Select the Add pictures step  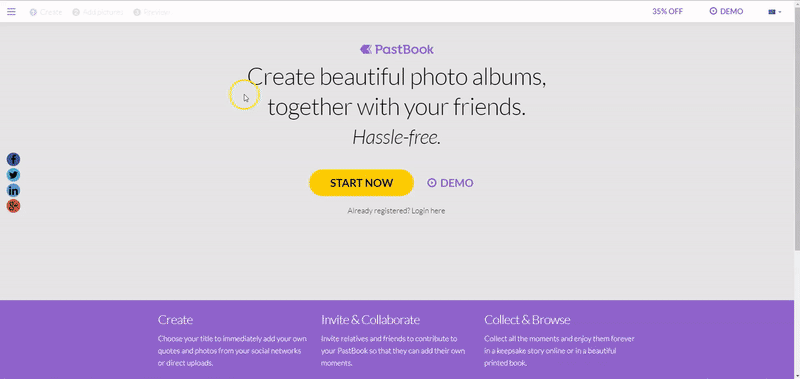[98, 12]
